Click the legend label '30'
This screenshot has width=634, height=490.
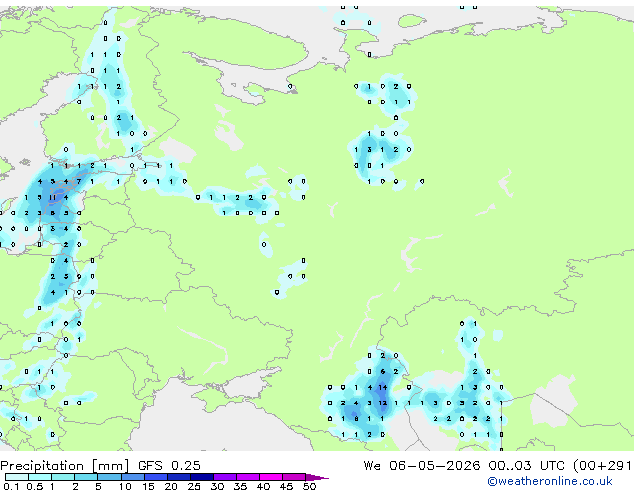coord(217,486)
